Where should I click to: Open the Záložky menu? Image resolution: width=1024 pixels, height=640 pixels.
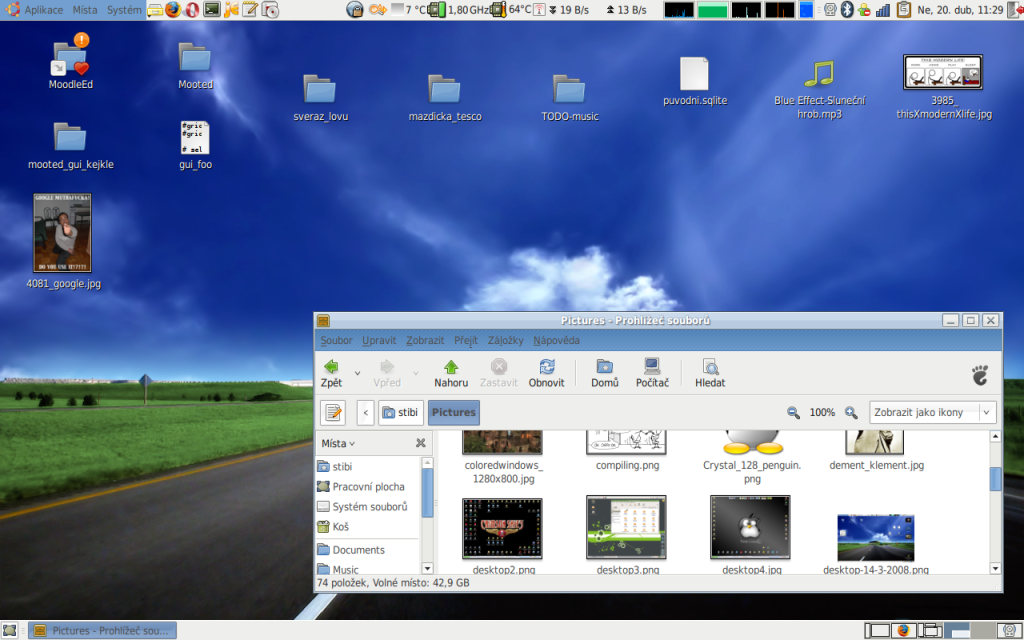505,340
